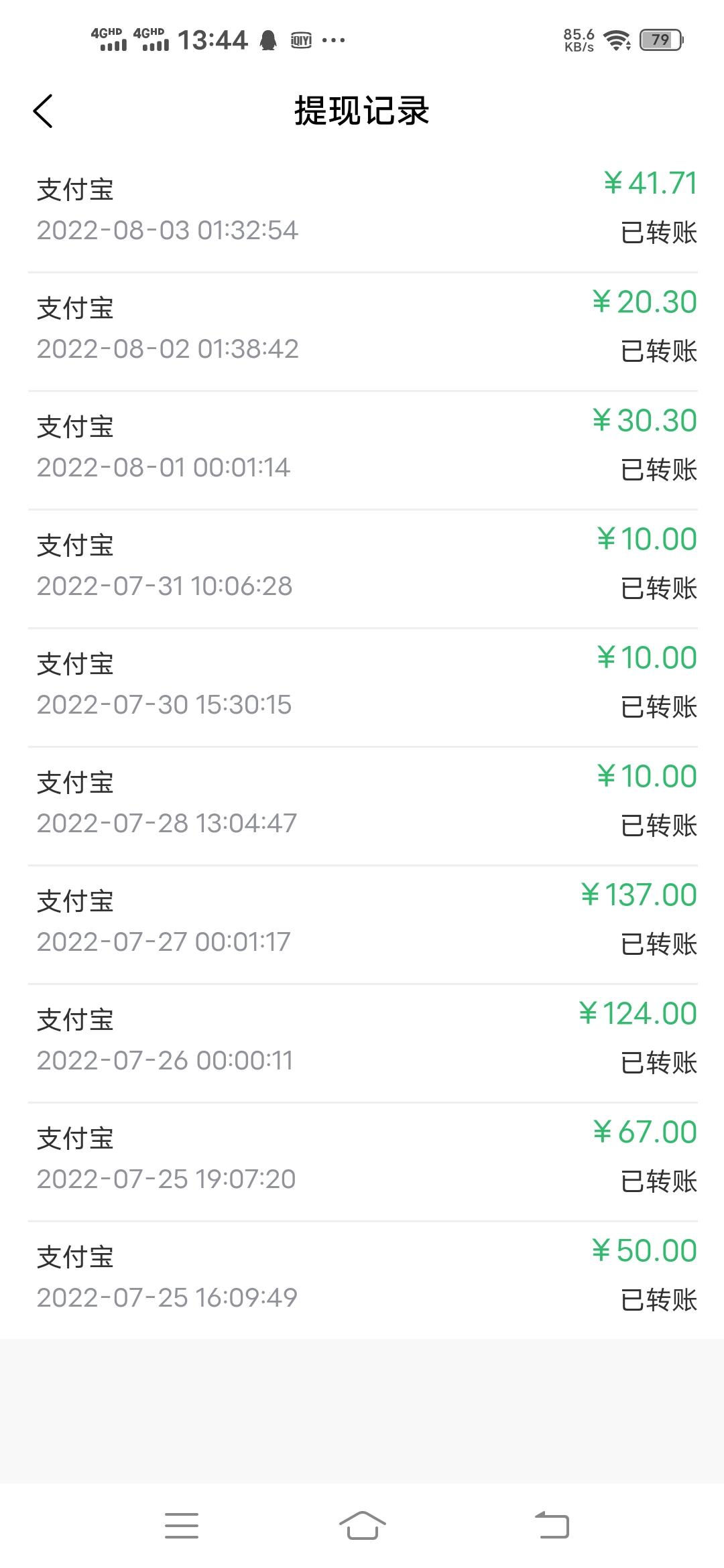Tap the Wi-Fi status icon
This screenshot has width=724, height=1568.
coord(617,40)
